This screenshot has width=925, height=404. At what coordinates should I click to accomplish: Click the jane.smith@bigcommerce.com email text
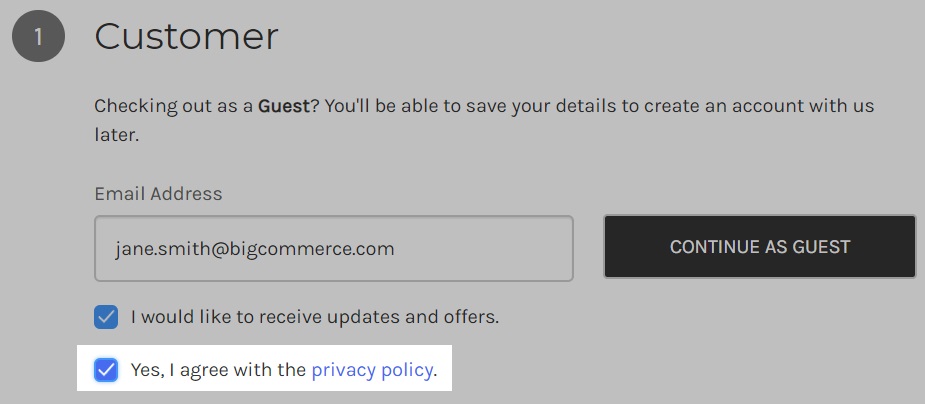(254, 248)
